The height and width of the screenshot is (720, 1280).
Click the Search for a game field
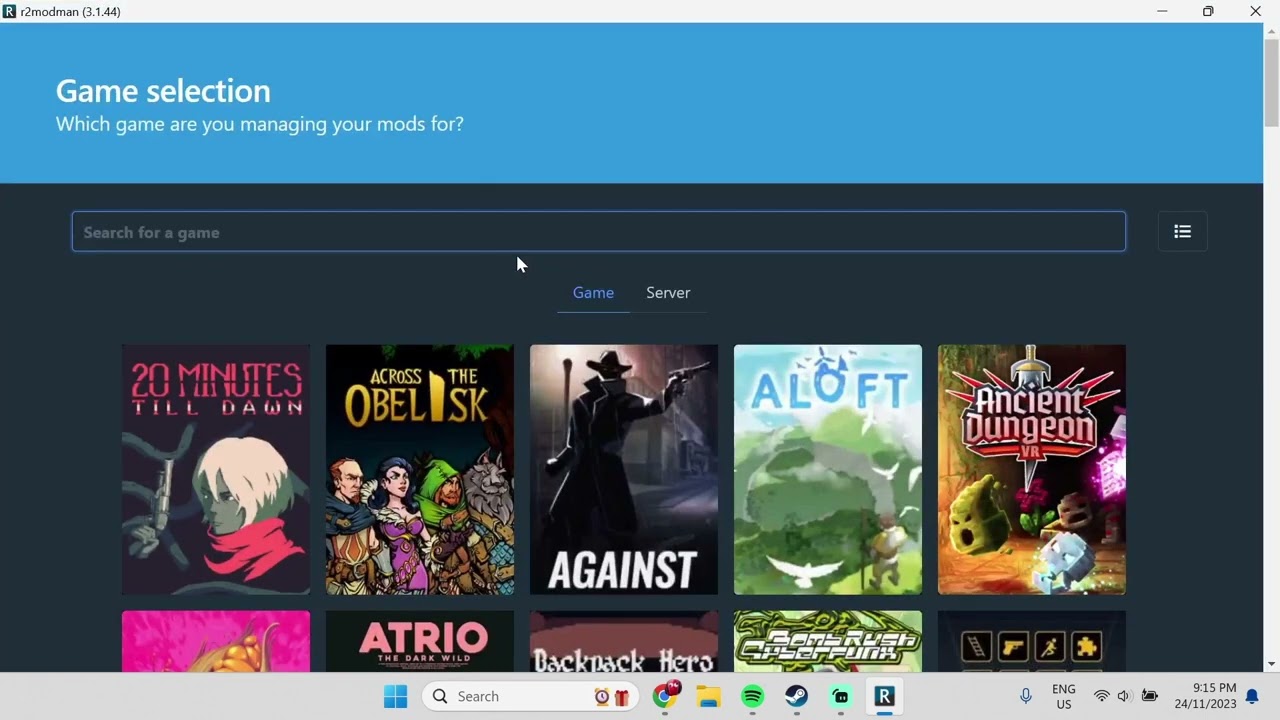click(x=598, y=232)
